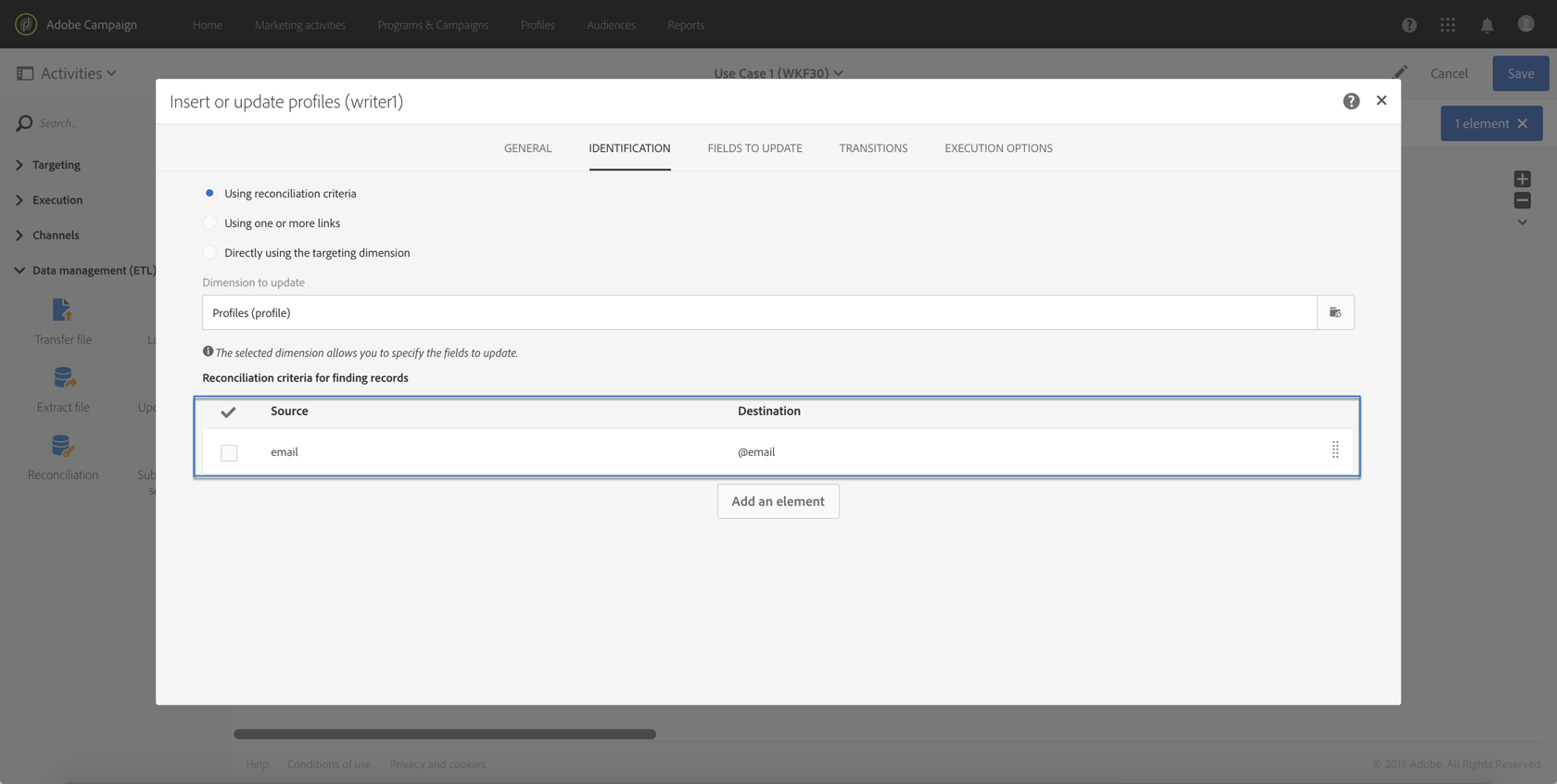This screenshot has height=784, width=1557.
Task: Click the Save button
Action: (x=1520, y=73)
